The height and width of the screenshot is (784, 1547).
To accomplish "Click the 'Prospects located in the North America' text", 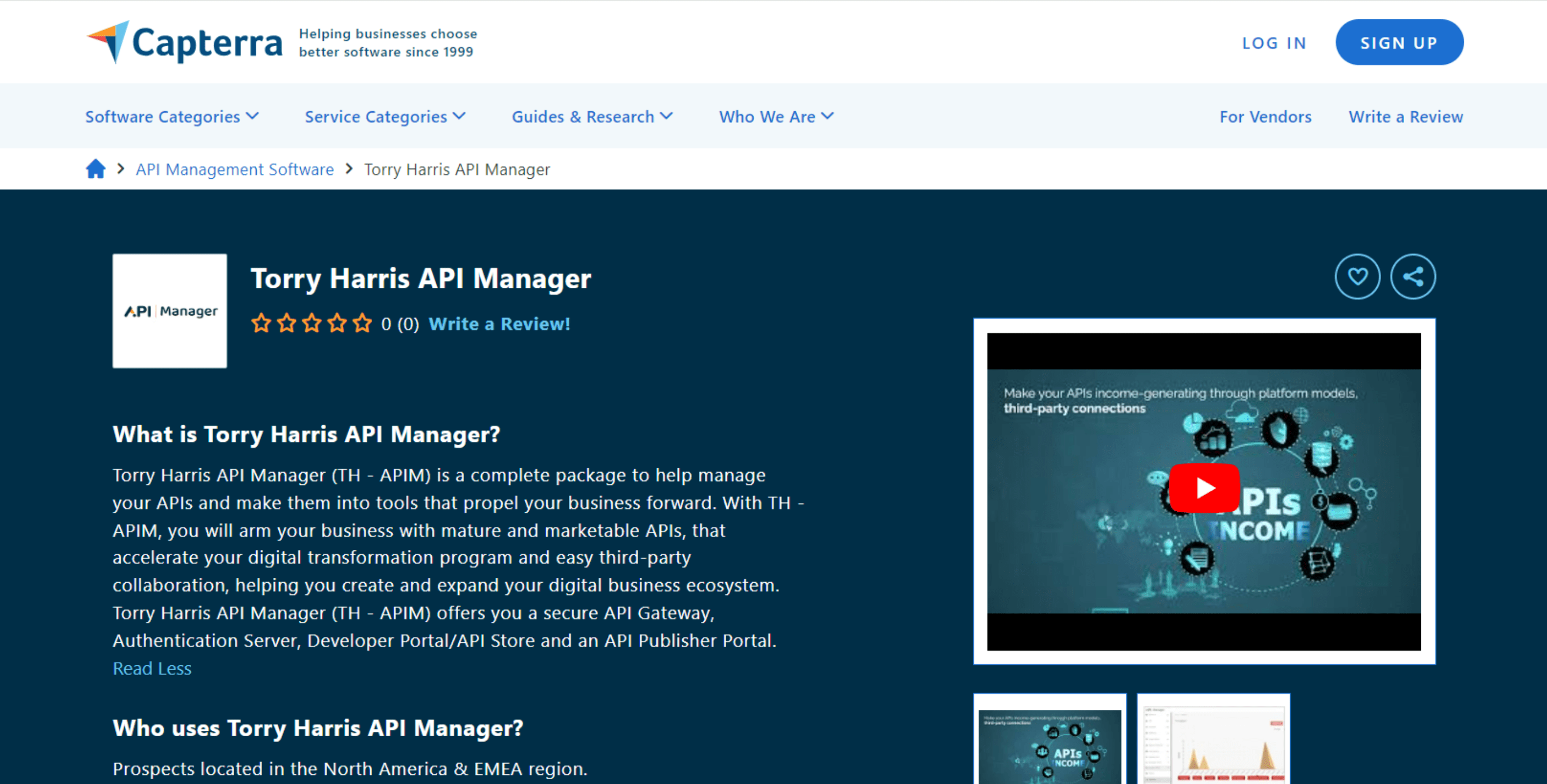I will click(x=350, y=768).
